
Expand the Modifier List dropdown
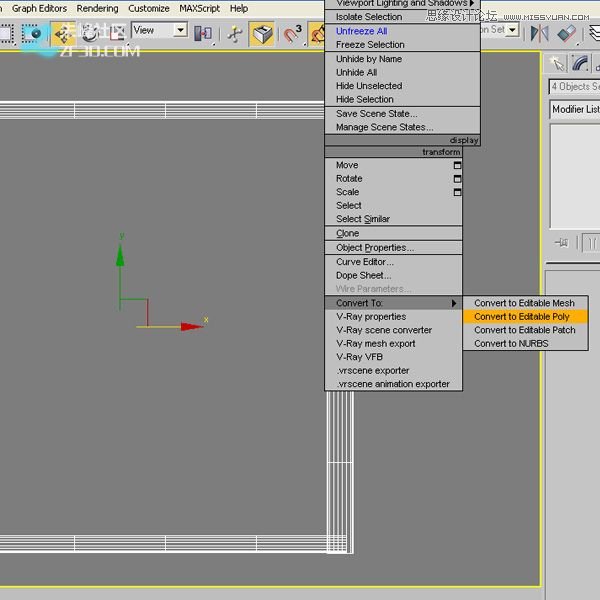pyautogui.click(x=575, y=109)
